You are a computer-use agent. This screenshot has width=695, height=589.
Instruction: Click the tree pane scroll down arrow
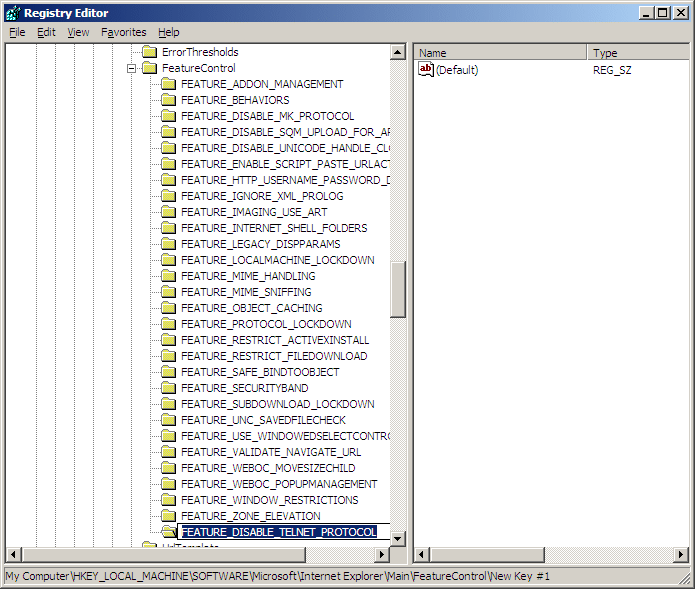pyautogui.click(x=398, y=538)
